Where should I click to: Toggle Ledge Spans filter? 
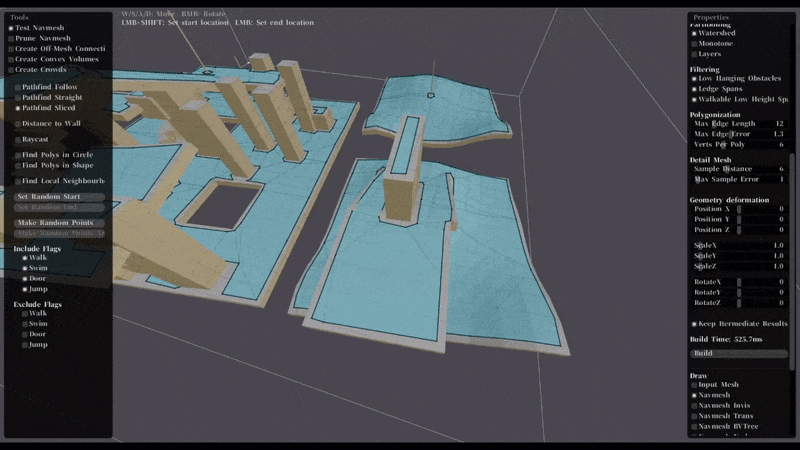pyautogui.click(x=717, y=89)
